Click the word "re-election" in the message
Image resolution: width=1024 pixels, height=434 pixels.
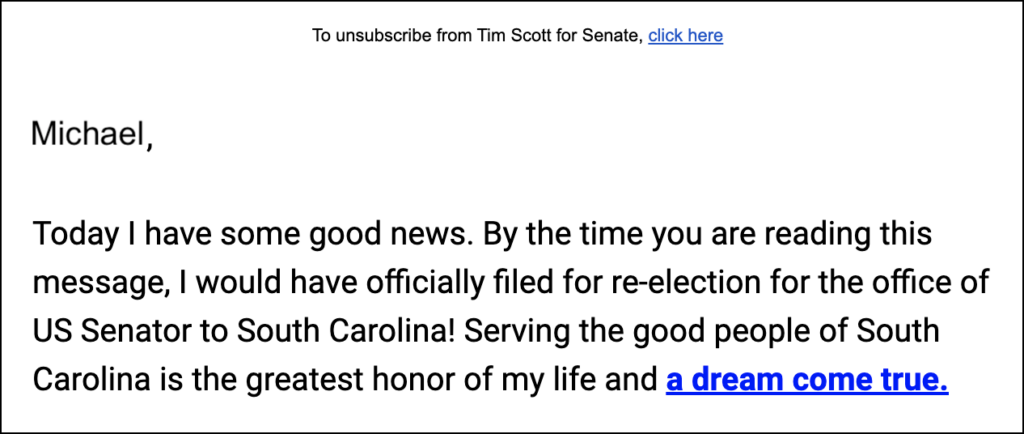click(x=686, y=283)
